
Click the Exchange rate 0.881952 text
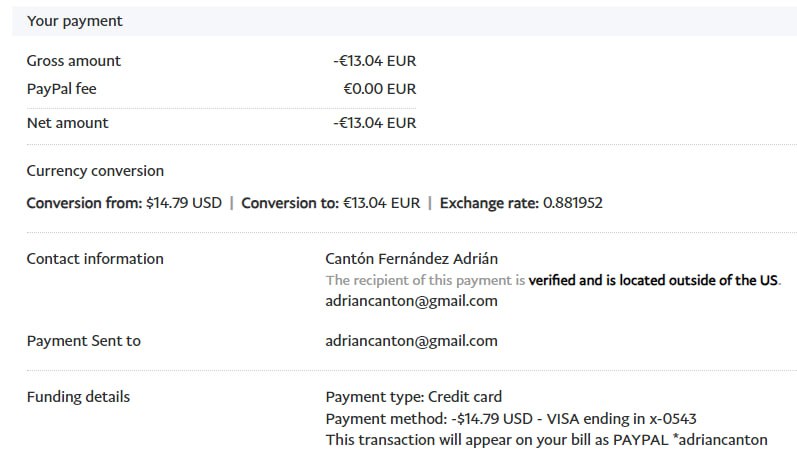point(521,202)
